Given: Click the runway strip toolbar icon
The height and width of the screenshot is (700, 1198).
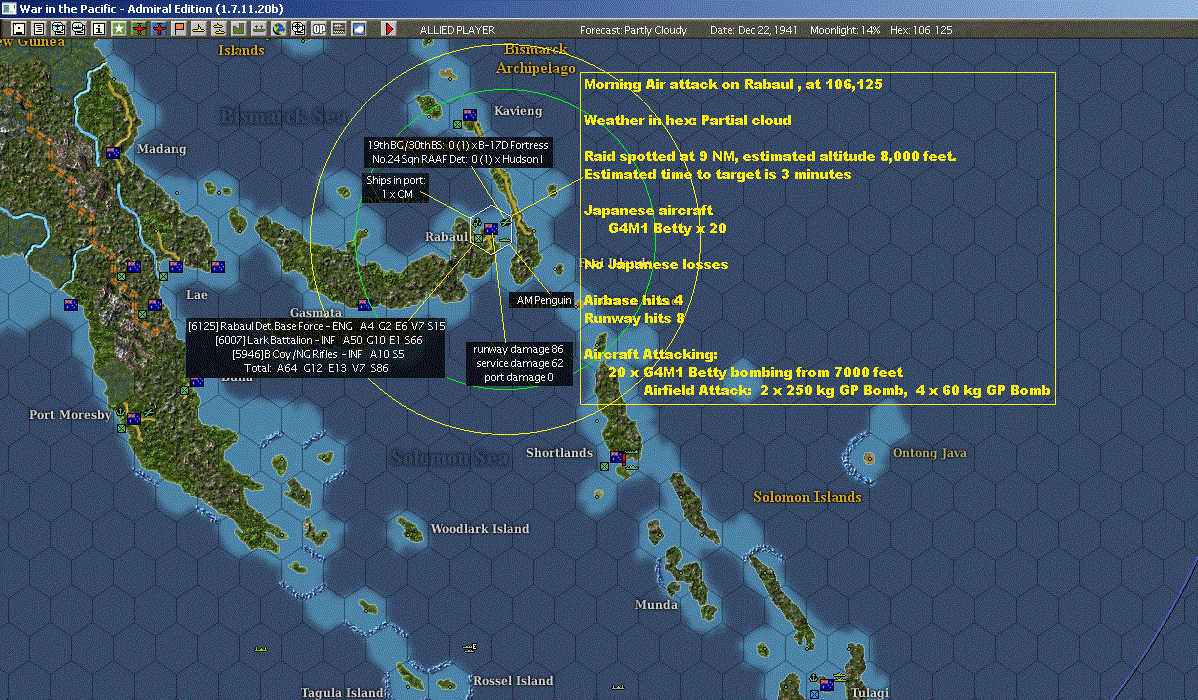Looking at the screenshot, I should (338, 29).
